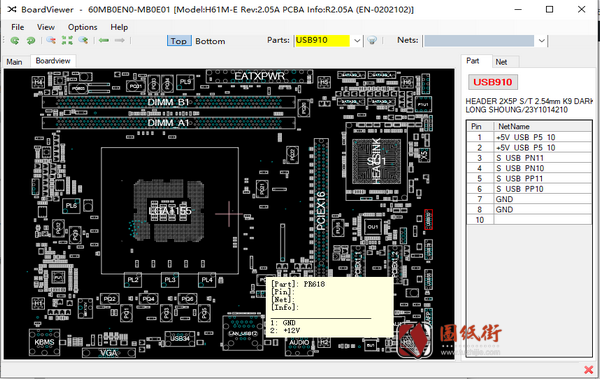The height and width of the screenshot is (379, 600).
Task: Click the grey forward arrow icon
Action: pyautogui.click(x=120, y=40)
